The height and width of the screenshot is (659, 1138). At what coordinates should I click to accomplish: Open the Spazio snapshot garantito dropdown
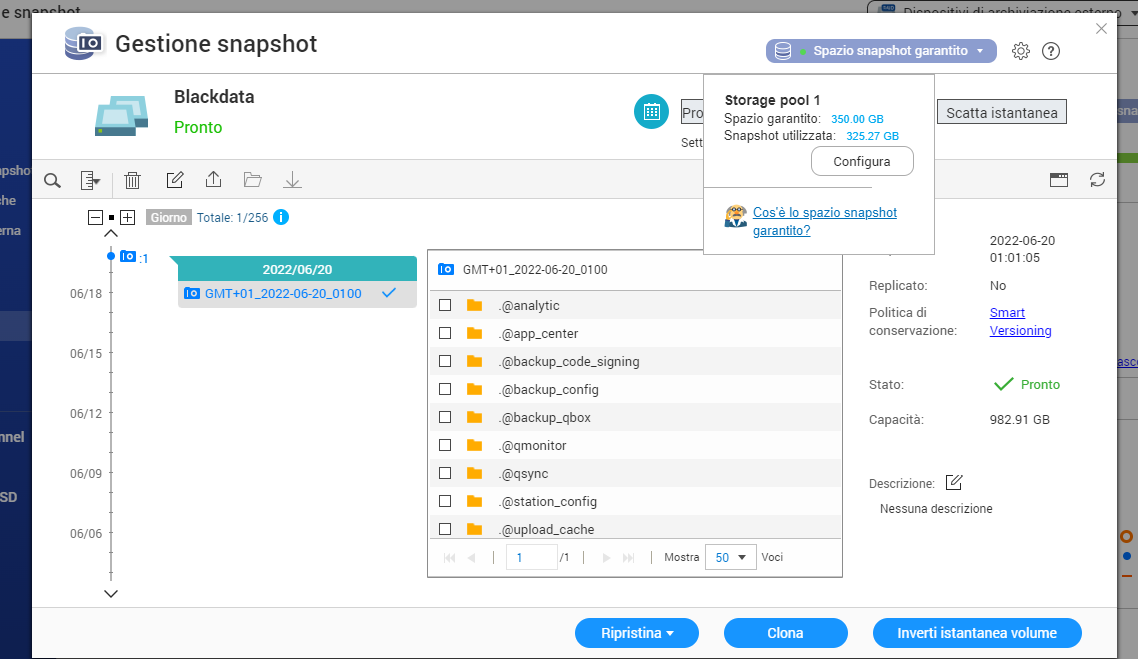881,51
